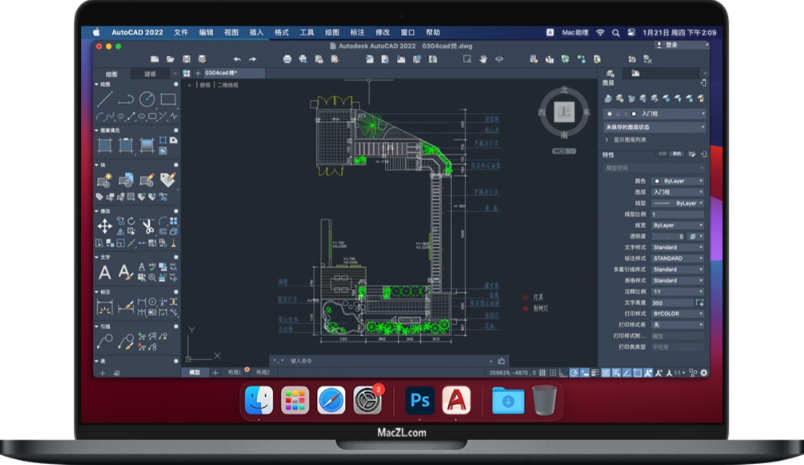Select the Array tool in Modify panel
804x465 pixels.
tap(174, 221)
